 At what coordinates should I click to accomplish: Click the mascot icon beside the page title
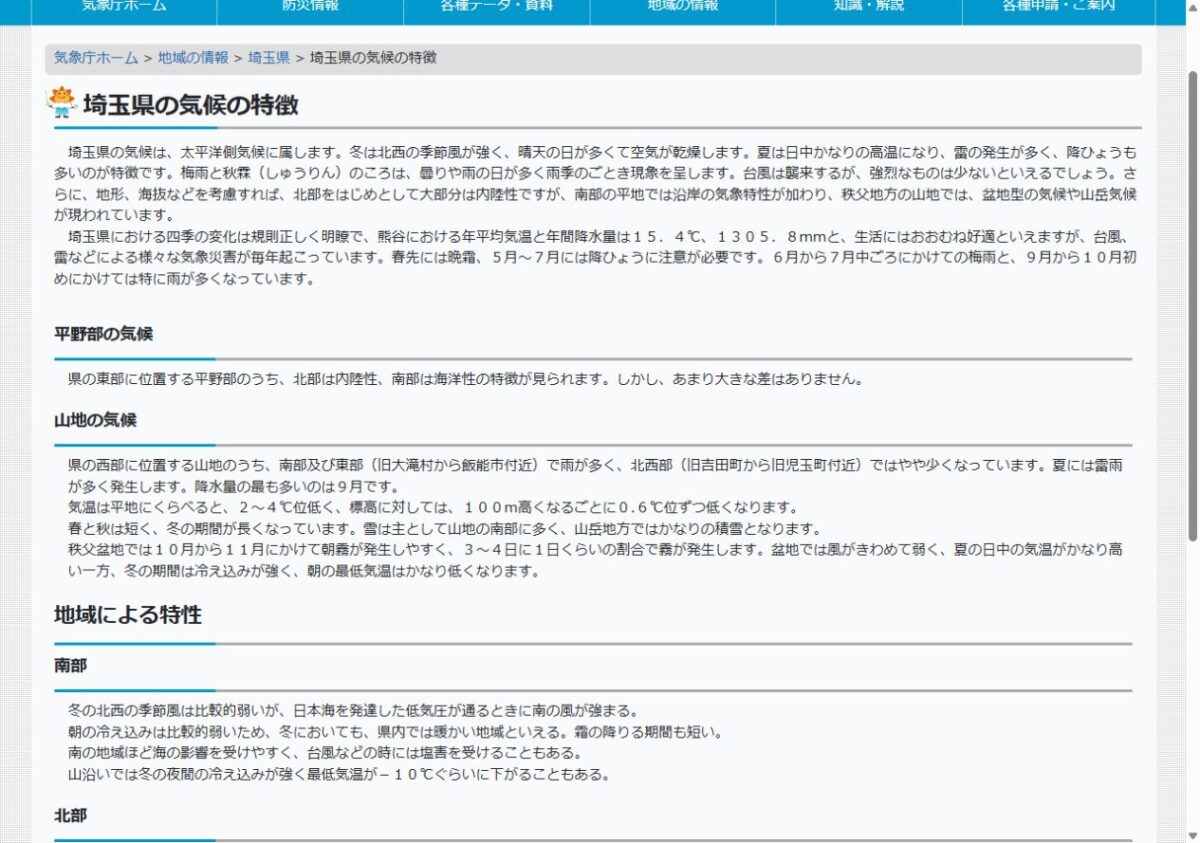coord(62,103)
